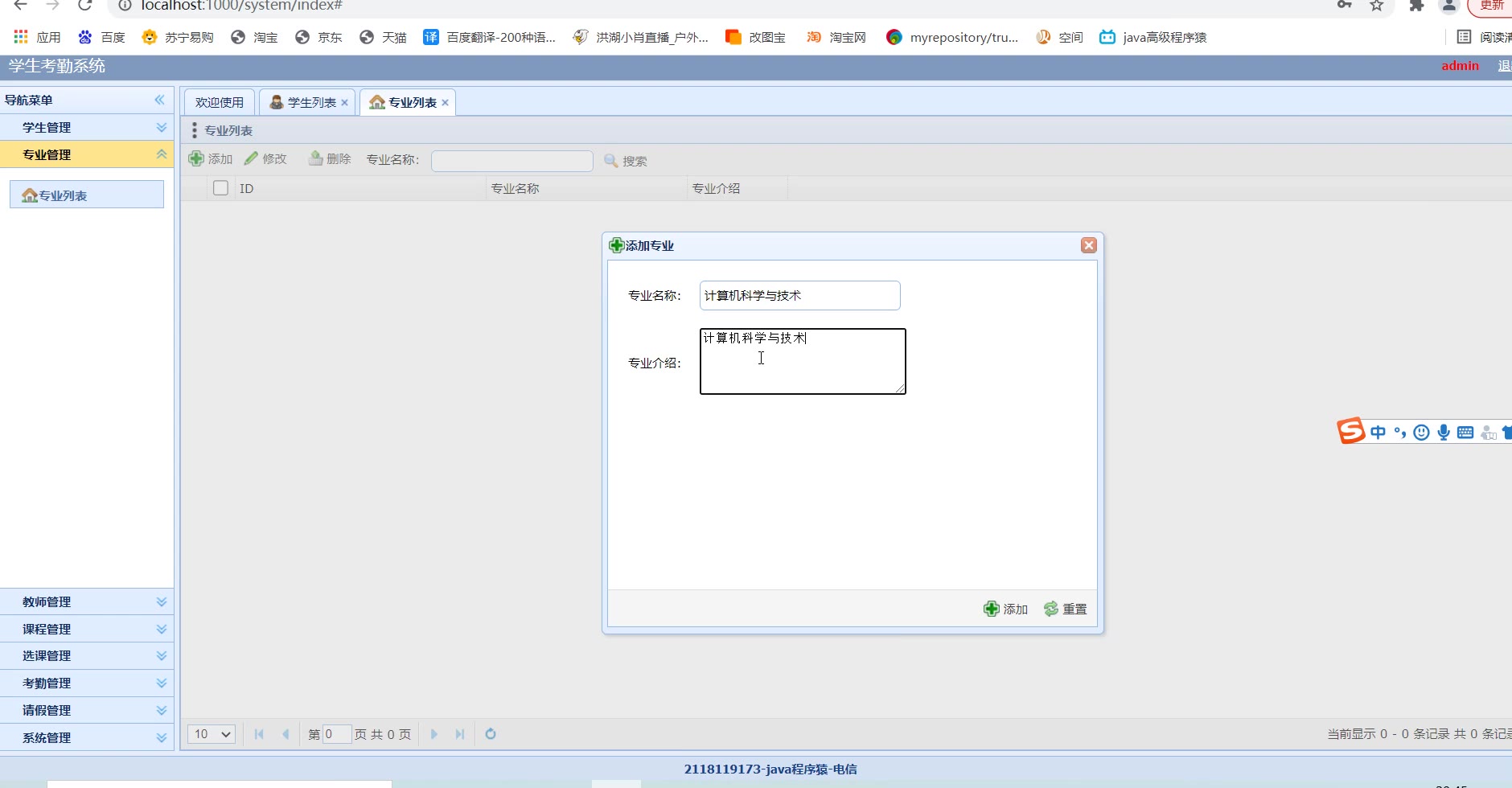Open the 淘宝网 bookmark
The width and height of the screenshot is (1512, 788).
tap(836, 37)
